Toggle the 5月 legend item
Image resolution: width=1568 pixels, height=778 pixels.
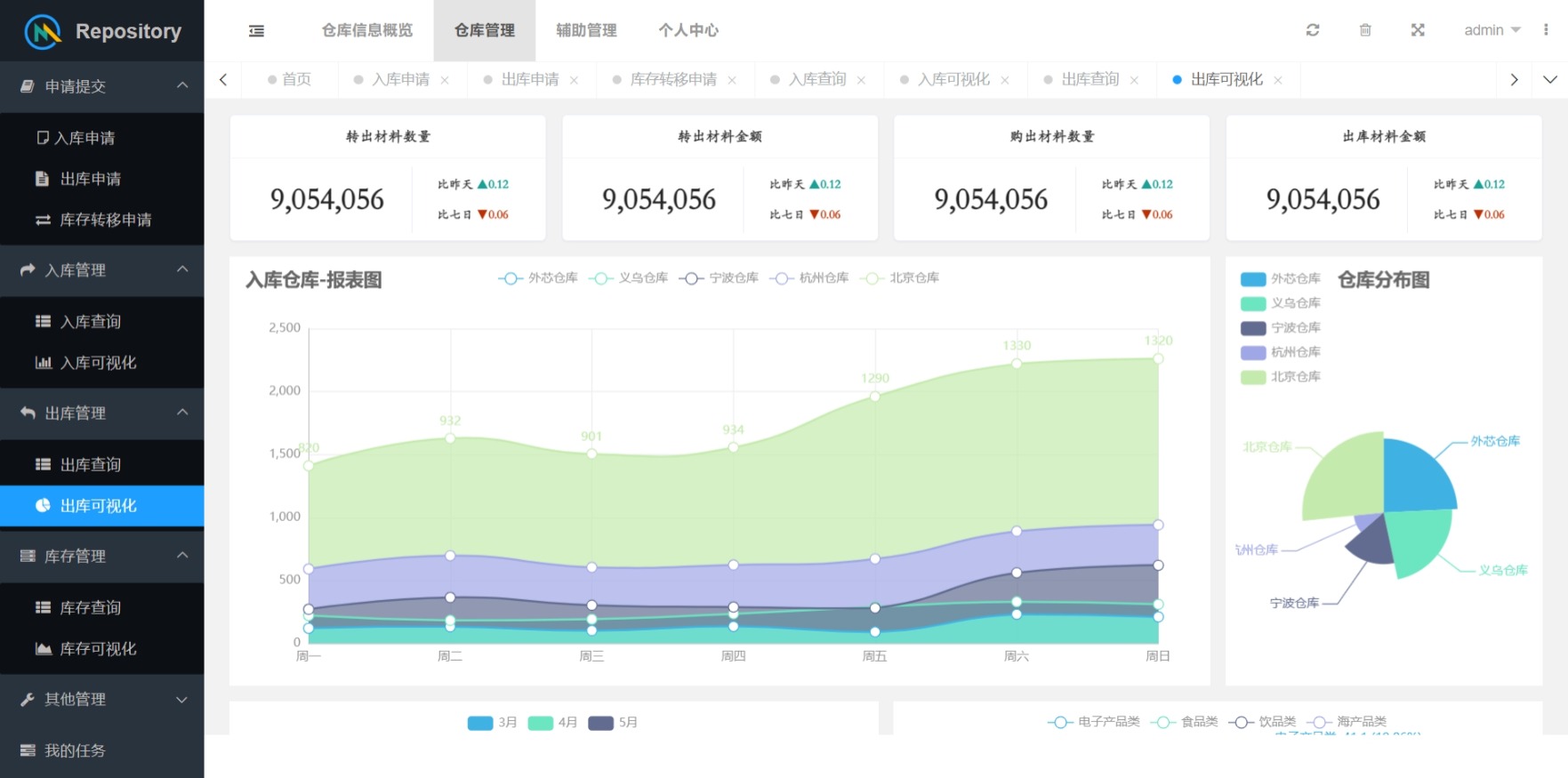[614, 723]
